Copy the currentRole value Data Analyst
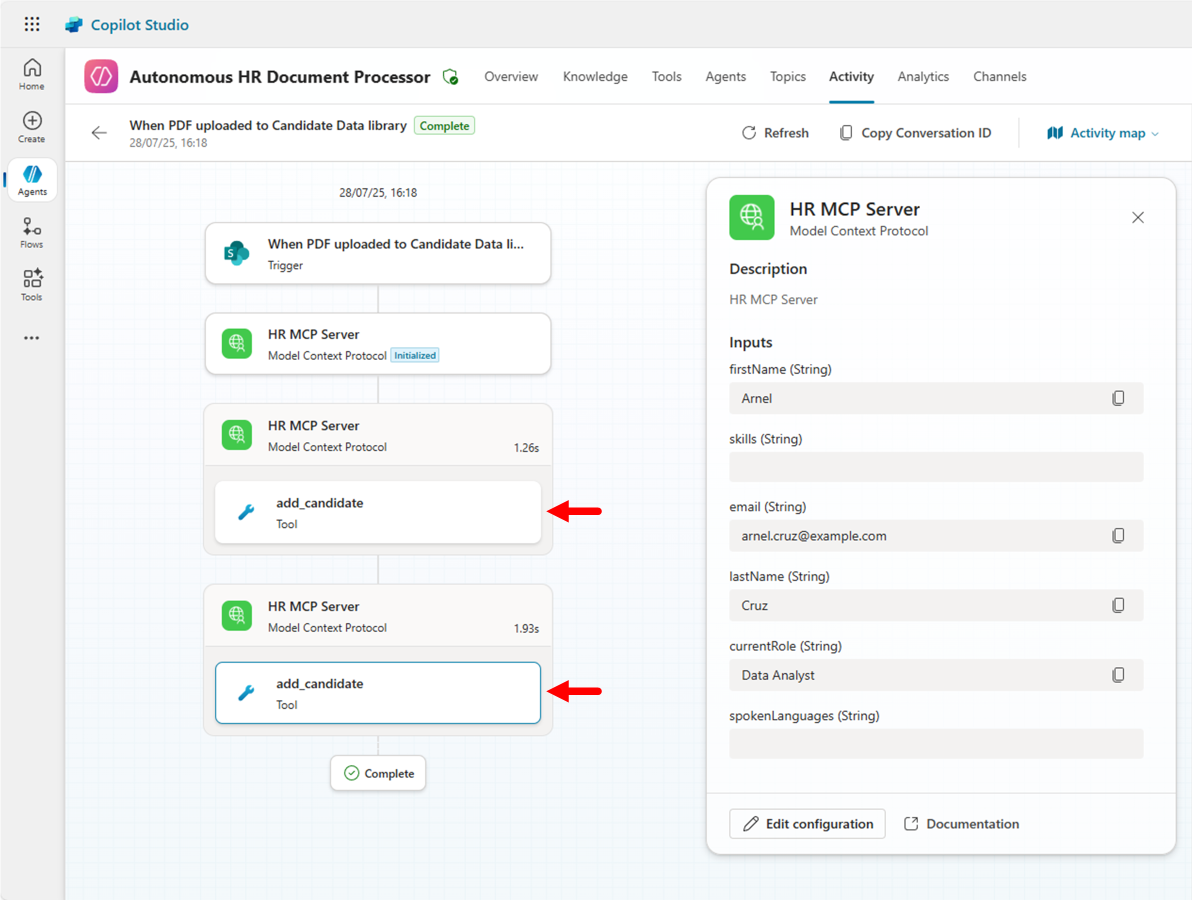The width and height of the screenshot is (1192, 900). tap(1118, 675)
